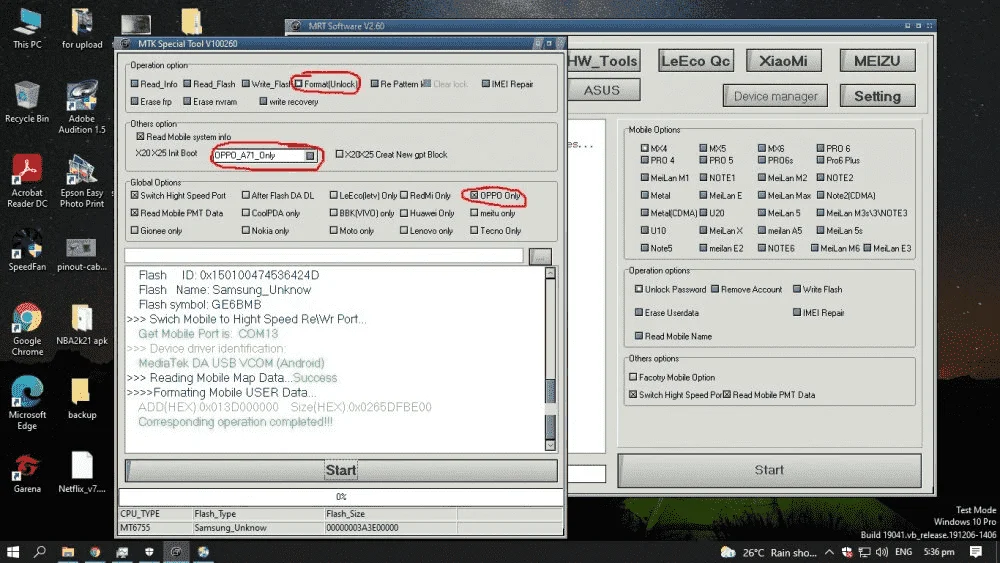
Task: Open NBA2k21 apk desktop folder
Action: pos(82,325)
